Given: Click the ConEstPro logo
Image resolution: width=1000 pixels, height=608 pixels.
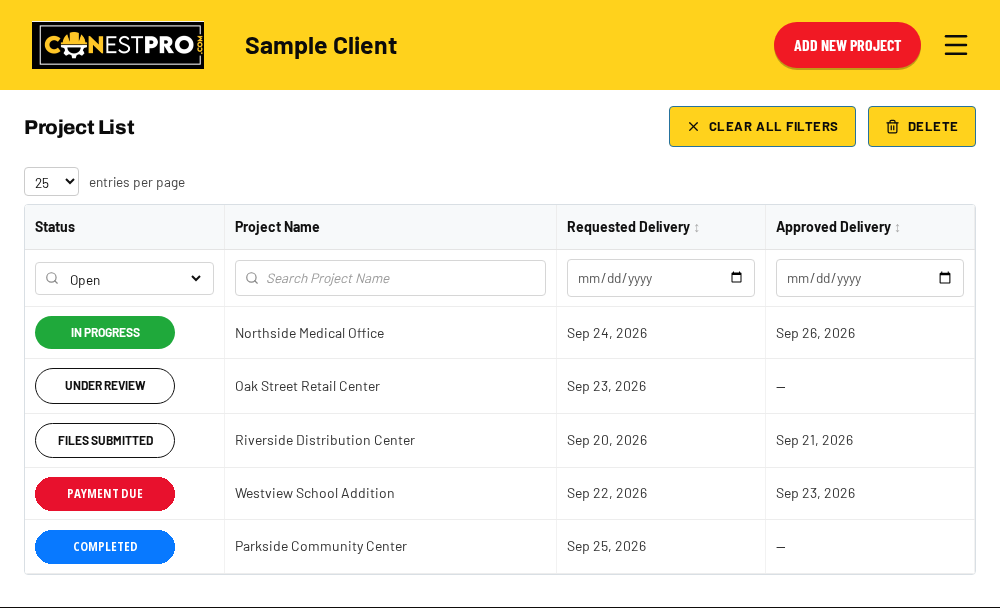Looking at the screenshot, I should pos(118,45).
